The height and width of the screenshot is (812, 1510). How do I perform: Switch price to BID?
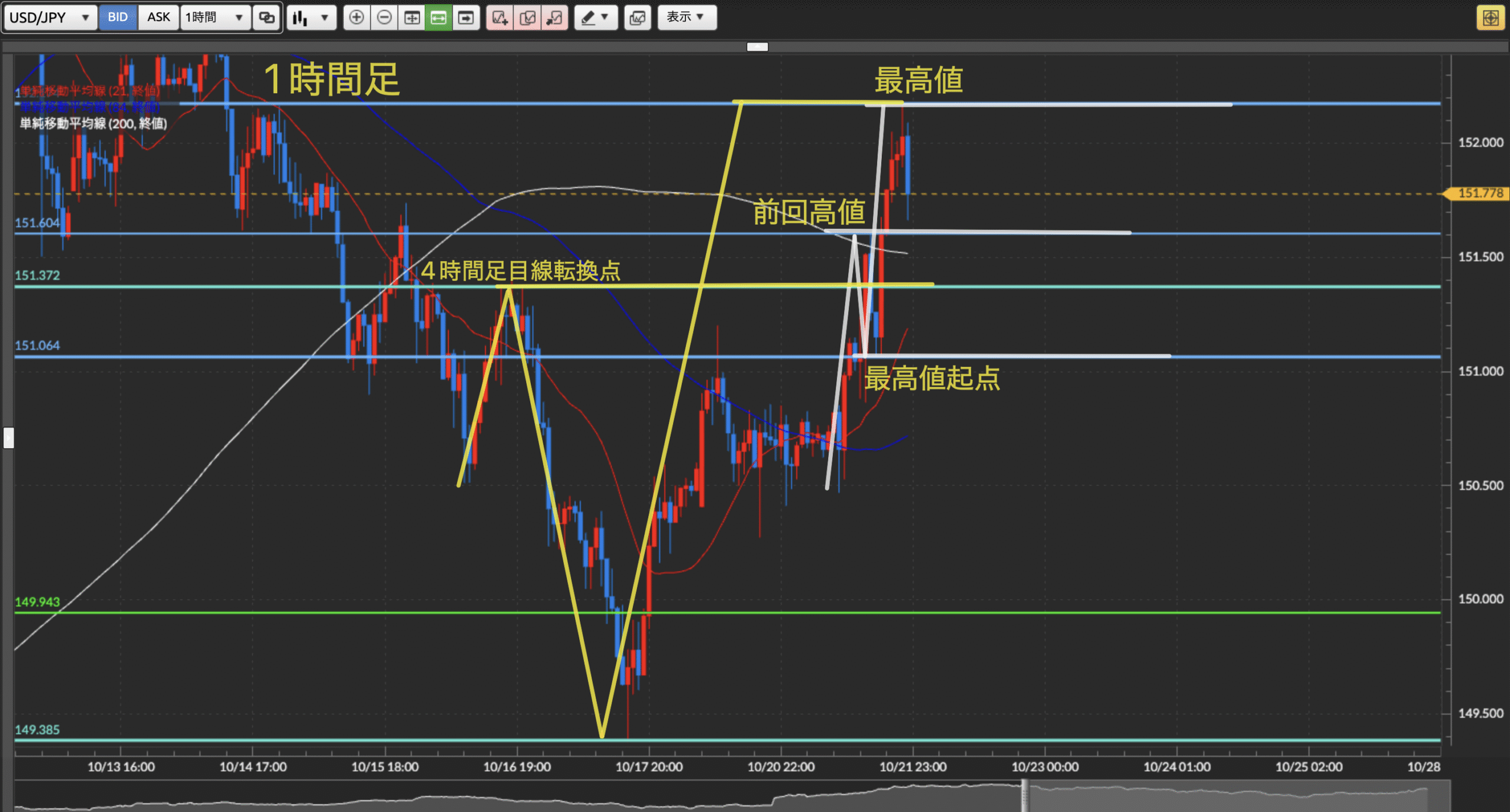[x=117, y=17]
